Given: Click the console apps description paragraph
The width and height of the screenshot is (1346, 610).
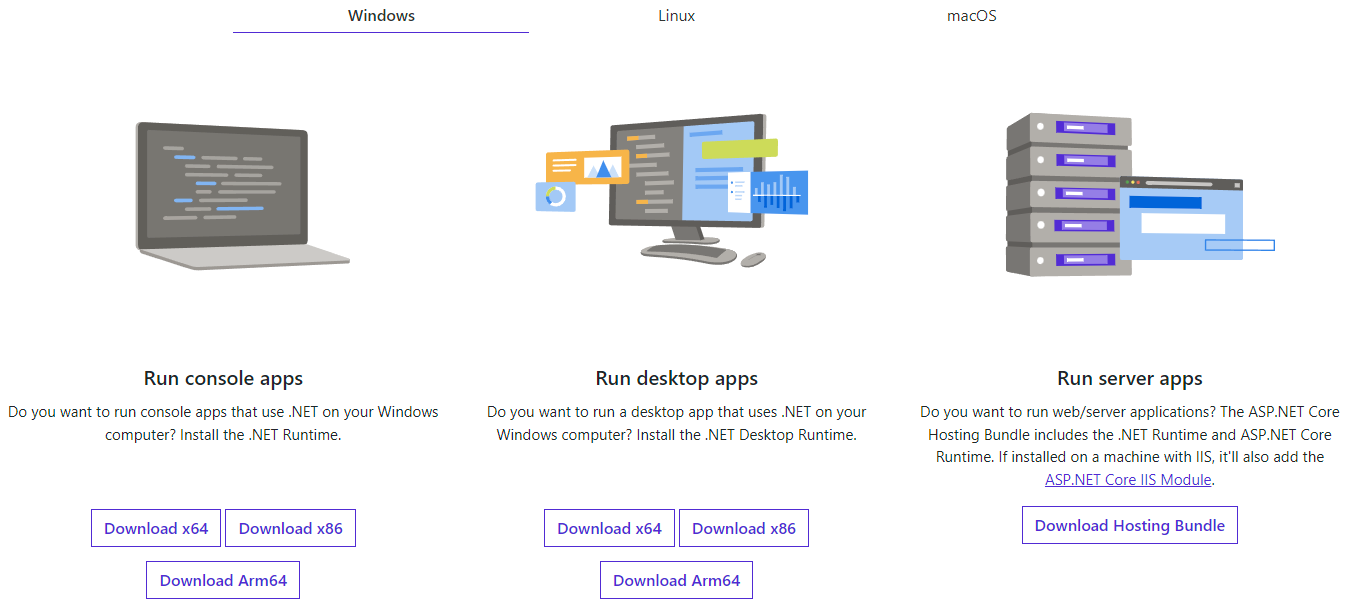Looking at the screenshot, I should click(223, 423).
